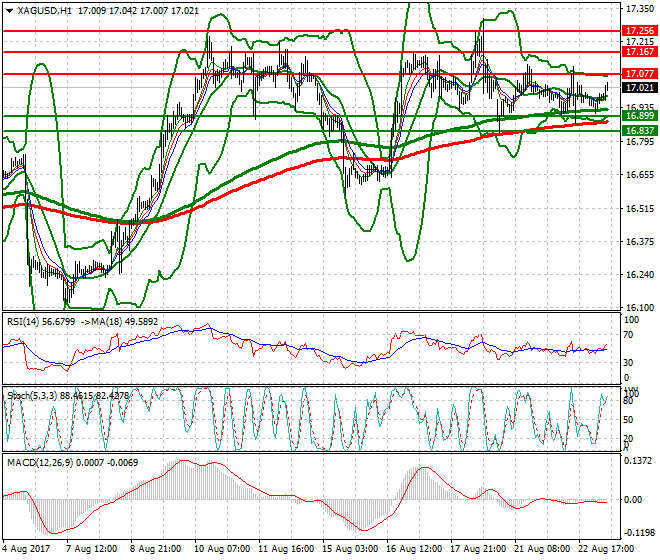Viewport: 660px width, 560px height.
Task: Select the 21 Aug 08:00 time axis label
Action: click(542, 549)
